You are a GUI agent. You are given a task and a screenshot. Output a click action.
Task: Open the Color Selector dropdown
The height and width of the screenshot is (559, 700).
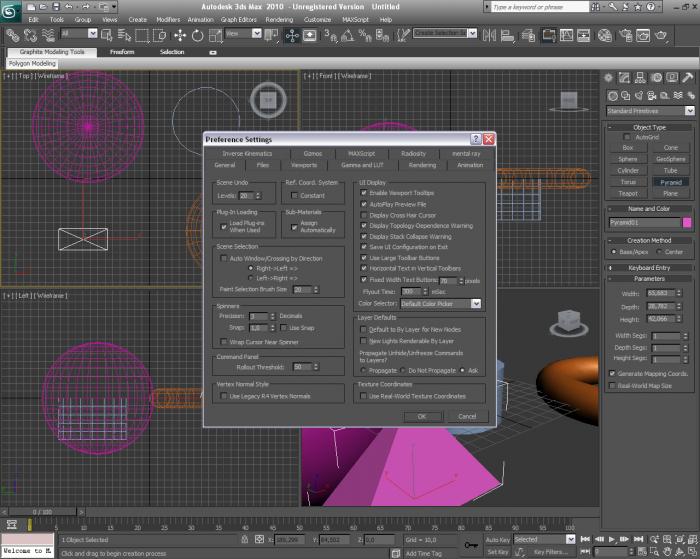point(440,304)
